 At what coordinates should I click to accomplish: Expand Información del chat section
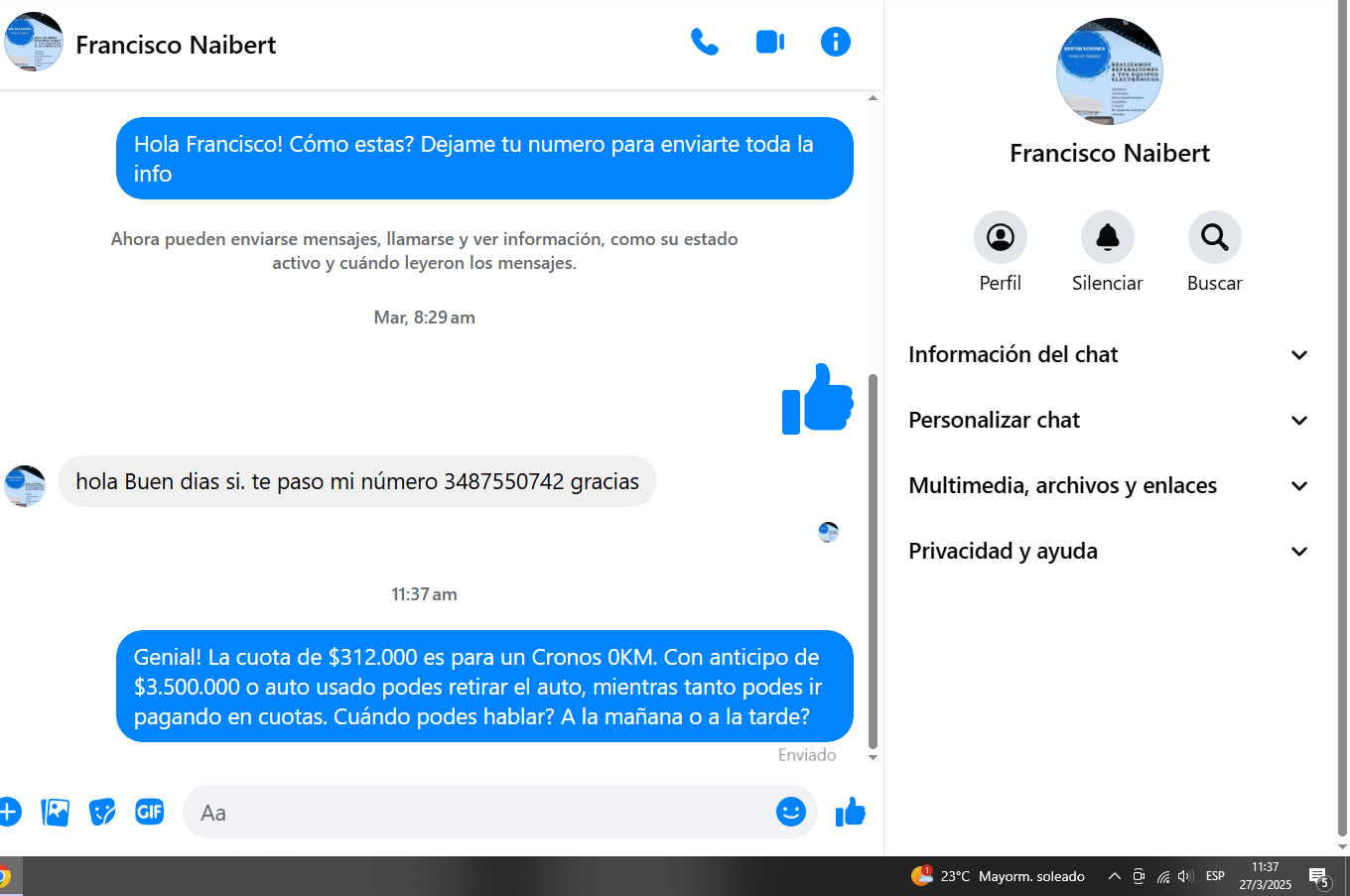click(x=1109, y=354)
